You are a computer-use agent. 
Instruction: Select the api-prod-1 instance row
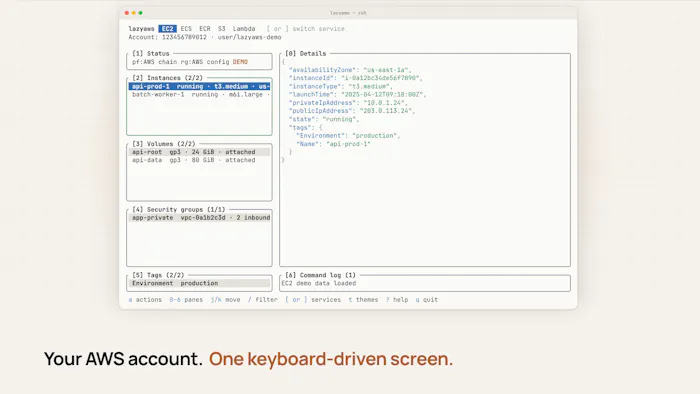click(x=199, y=87)
